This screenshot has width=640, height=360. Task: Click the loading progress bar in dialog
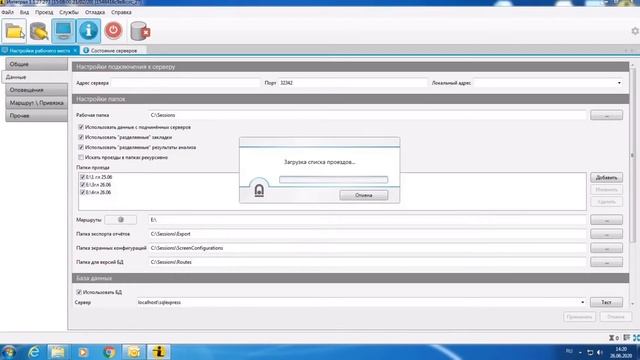(x=333, y=180)
